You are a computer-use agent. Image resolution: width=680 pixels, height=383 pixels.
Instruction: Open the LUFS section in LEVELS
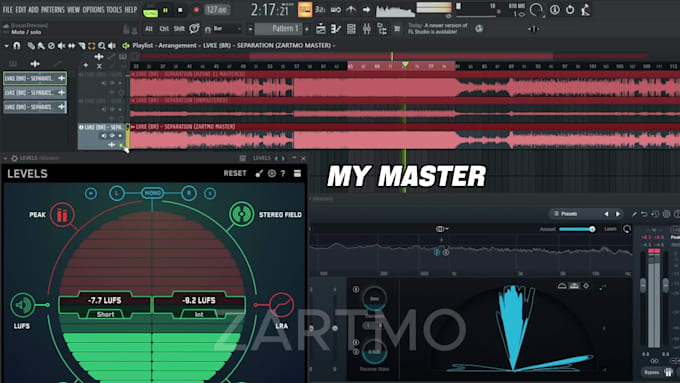[x=22, y=305]
